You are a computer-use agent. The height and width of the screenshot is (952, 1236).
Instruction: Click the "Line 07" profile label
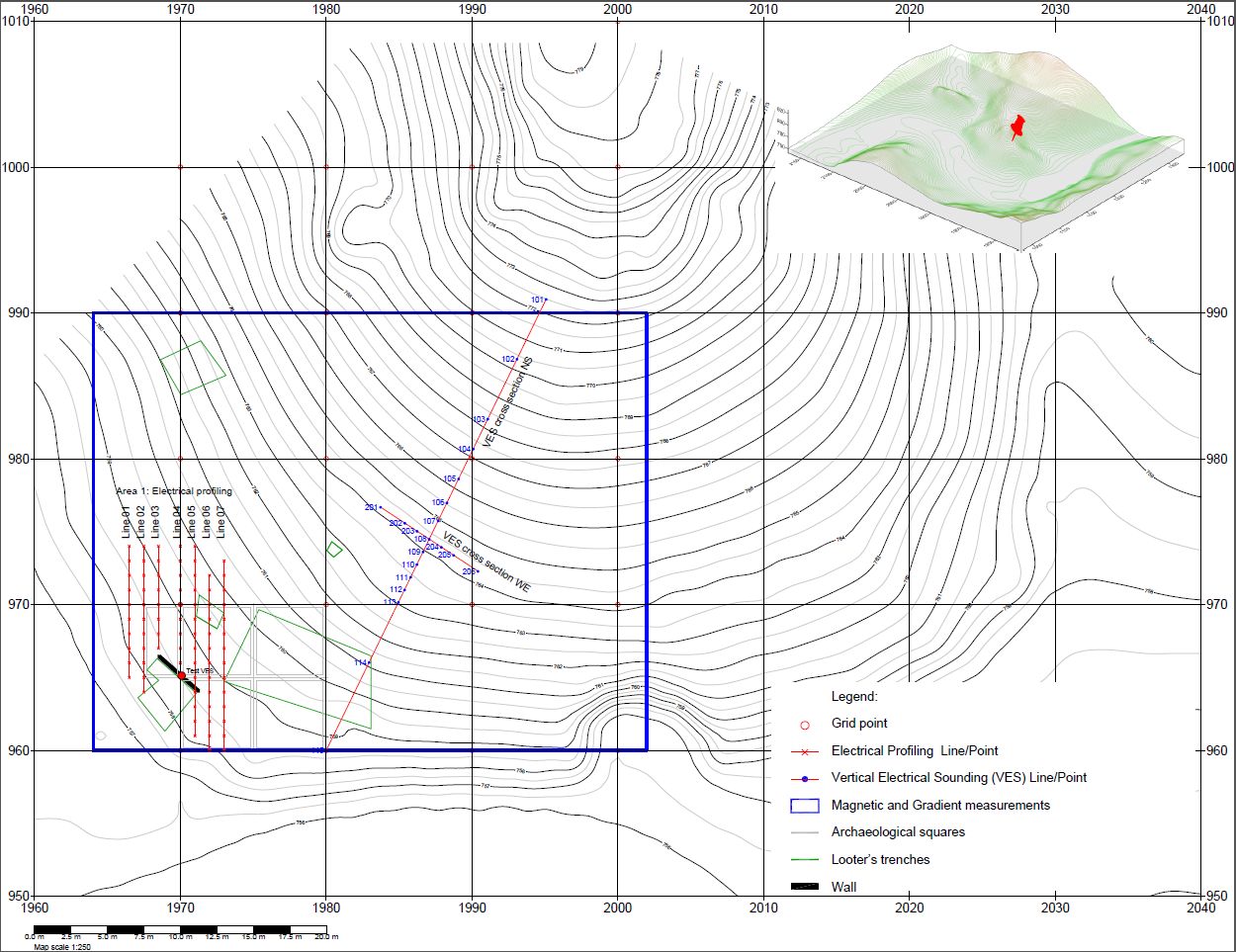tap(221, 522)
